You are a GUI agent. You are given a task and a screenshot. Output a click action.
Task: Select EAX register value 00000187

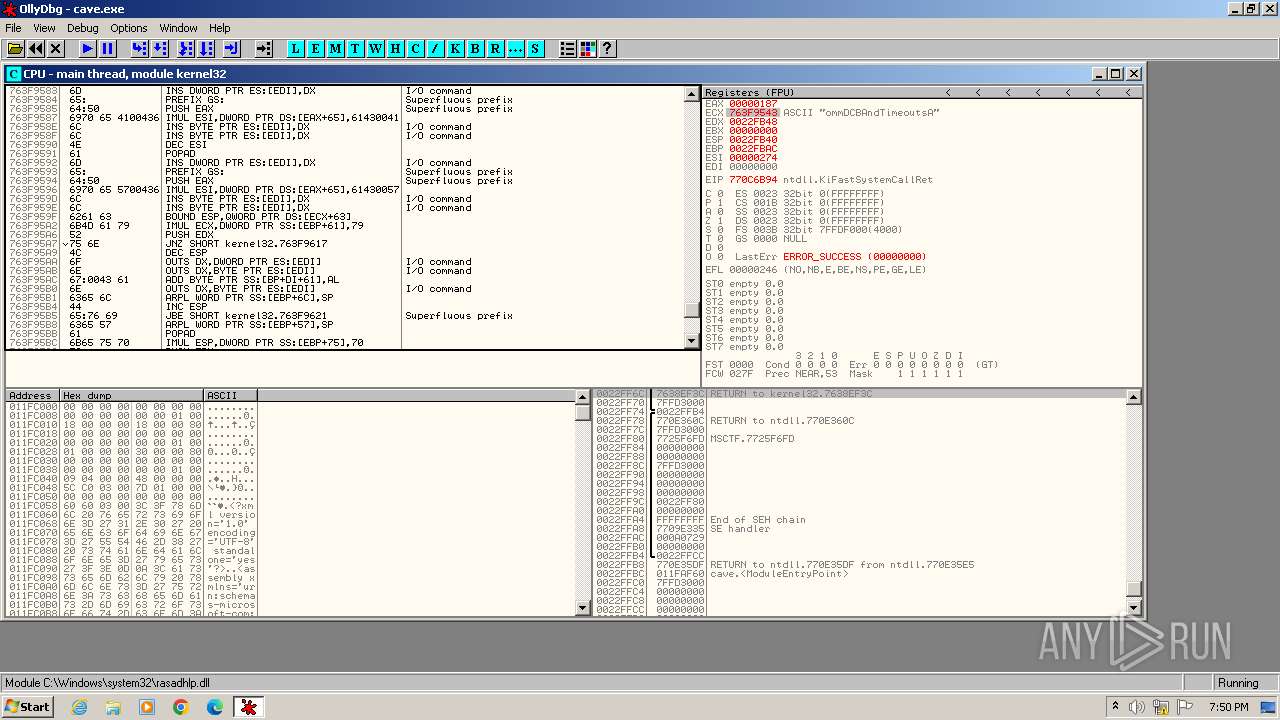click(753, 104)
